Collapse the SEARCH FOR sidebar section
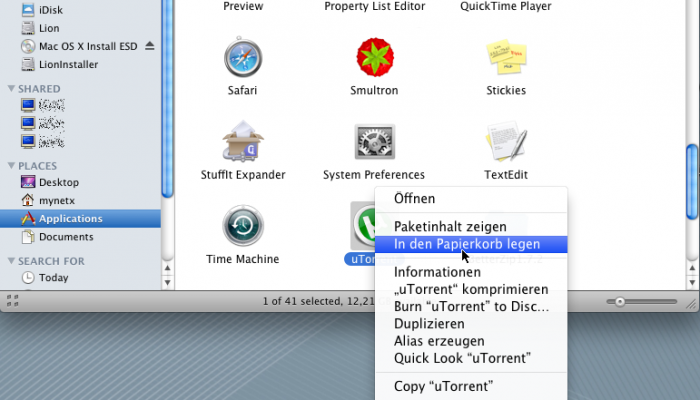 pyautogui.click(x=11, y=261)
